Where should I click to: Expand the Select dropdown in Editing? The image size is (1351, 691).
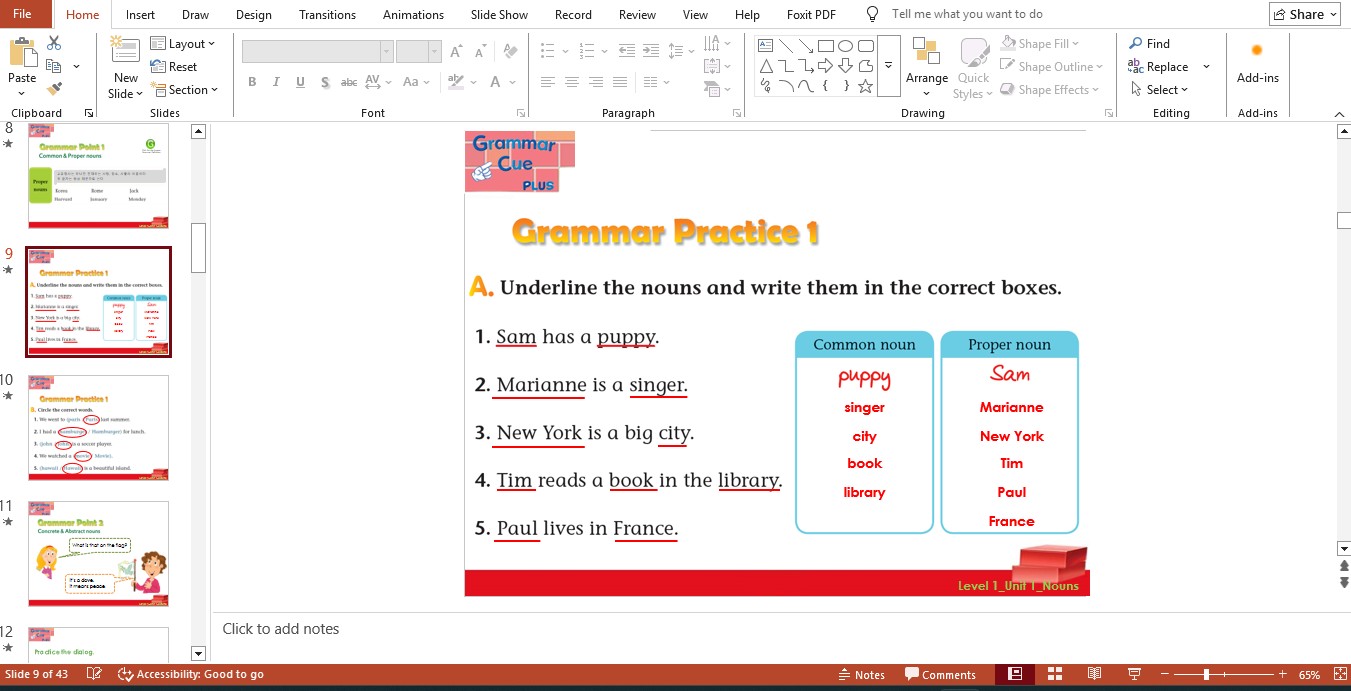click(1160, 90)
